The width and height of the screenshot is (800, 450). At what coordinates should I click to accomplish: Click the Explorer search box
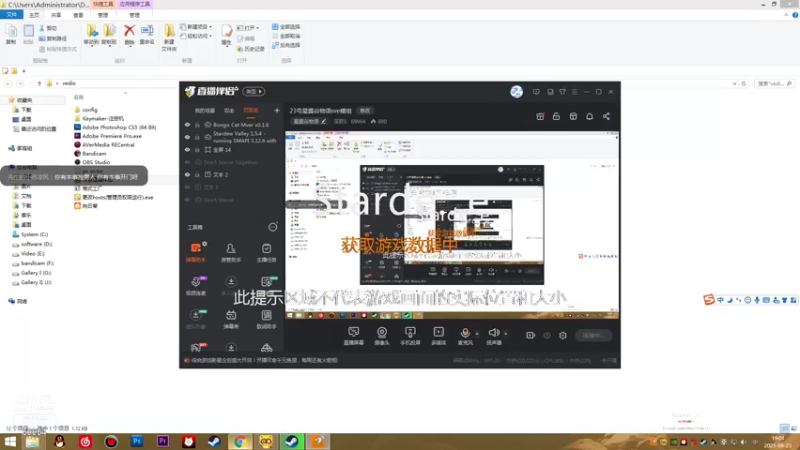tap(773, 84)
